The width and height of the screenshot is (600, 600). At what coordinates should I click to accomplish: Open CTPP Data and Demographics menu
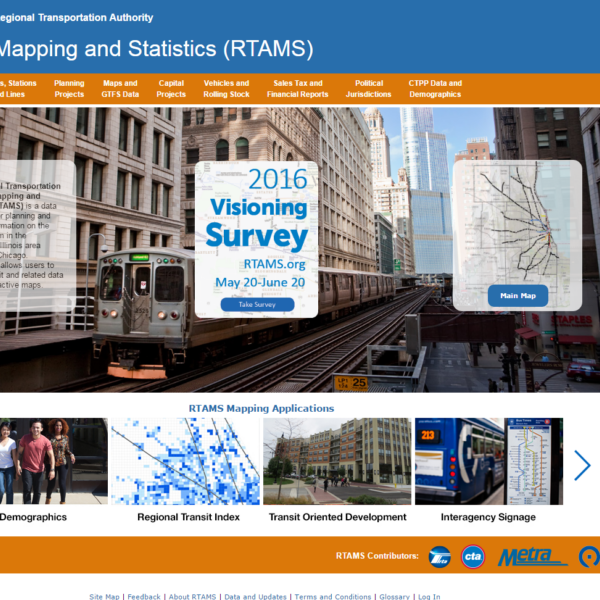tap(435, 89)
